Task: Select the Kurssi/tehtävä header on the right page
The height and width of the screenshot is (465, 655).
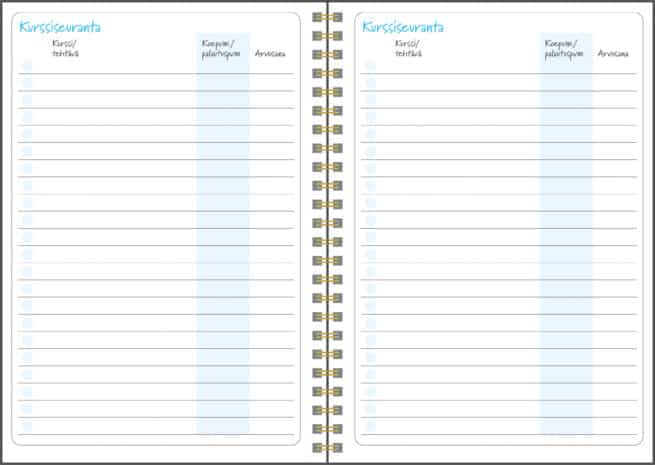Action: click(409, 48)
